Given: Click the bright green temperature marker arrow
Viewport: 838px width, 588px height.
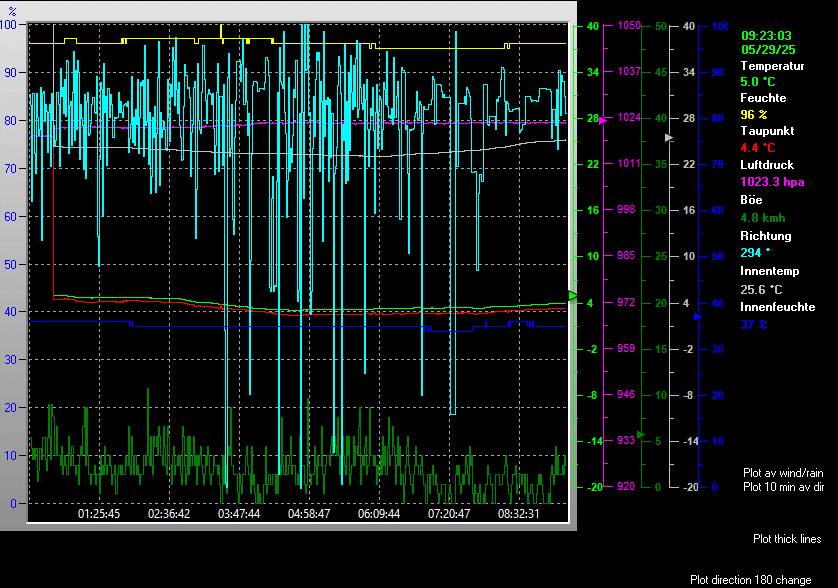Looking at the screenshot, I should tap(572, 295).
